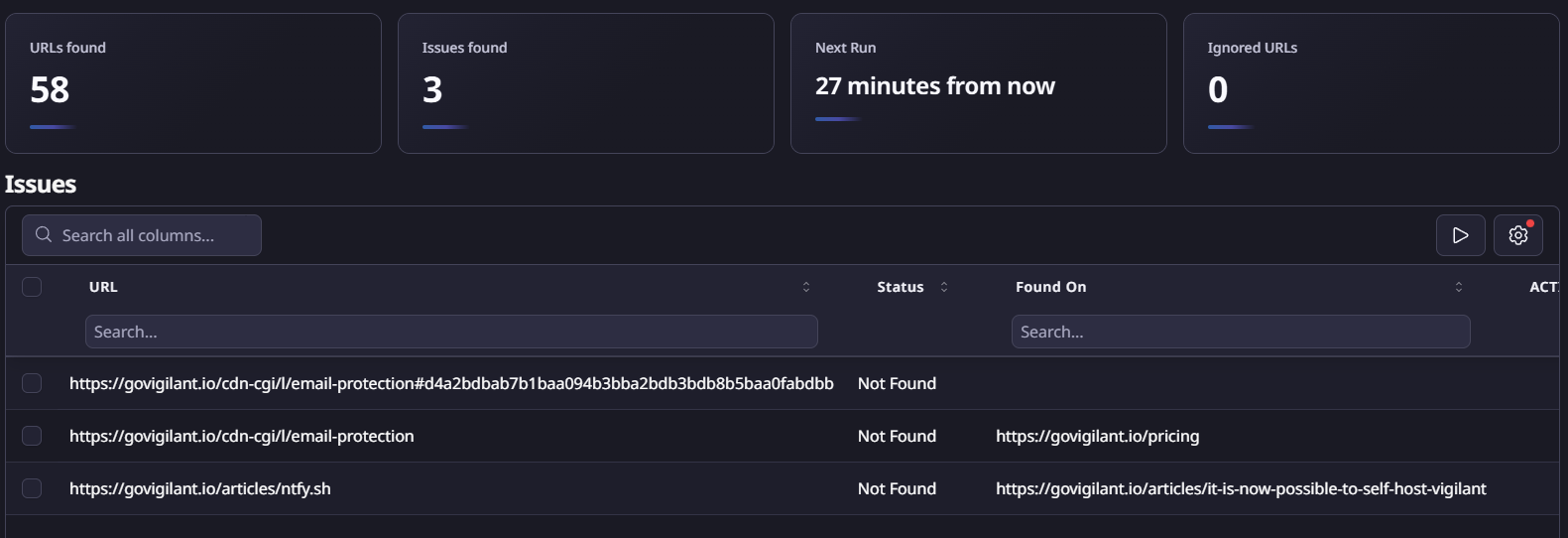The width and height of the screenshot is (1568, 538).
Task: Tick the checkbox for the email-protection hash URL
Action: tap(32, 383)
